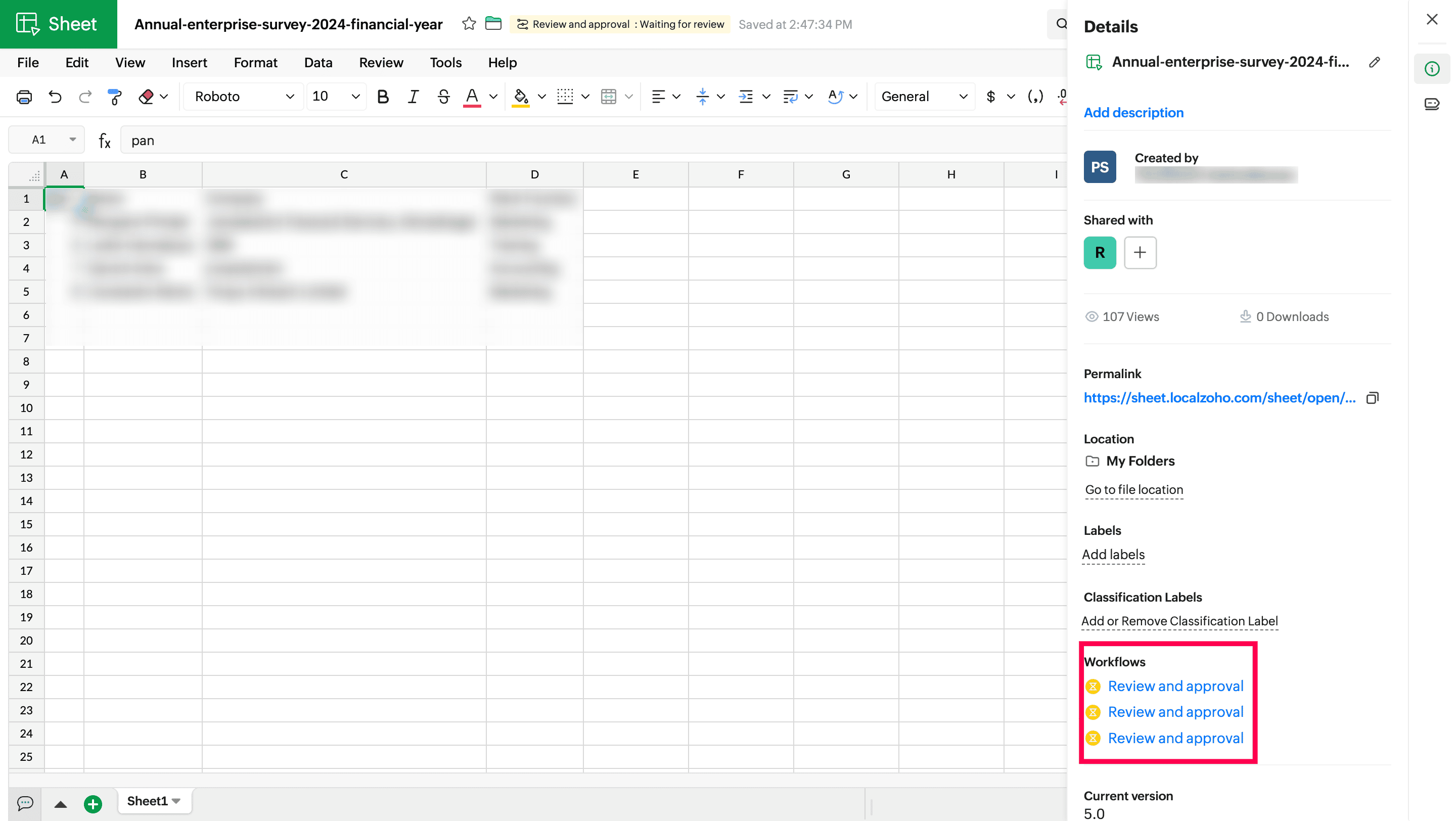Open the Roboto font dropdown
Viewport: 1456px width, 821px height.
(x=244, y=97)
